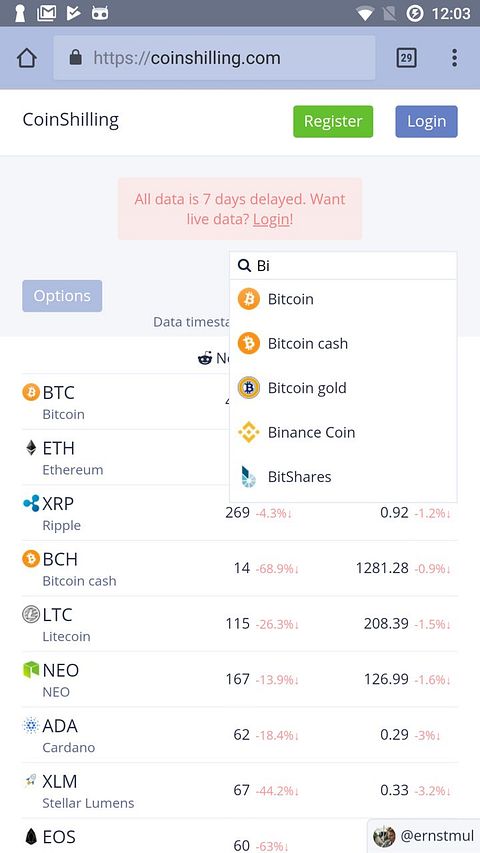Click the Bitcoin icon in the BTC row
480x853 pixels.
31,392
